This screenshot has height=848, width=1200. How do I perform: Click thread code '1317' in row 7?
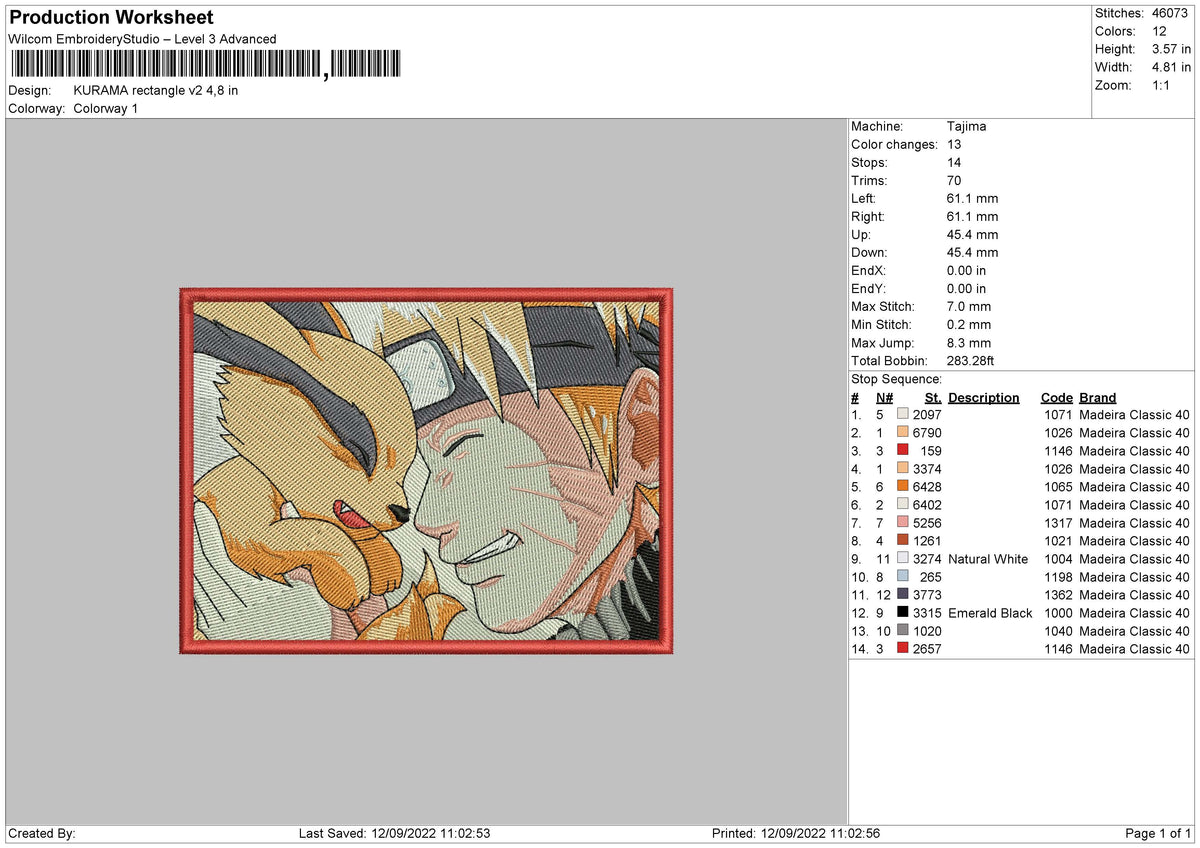(x=1058, y=523)
